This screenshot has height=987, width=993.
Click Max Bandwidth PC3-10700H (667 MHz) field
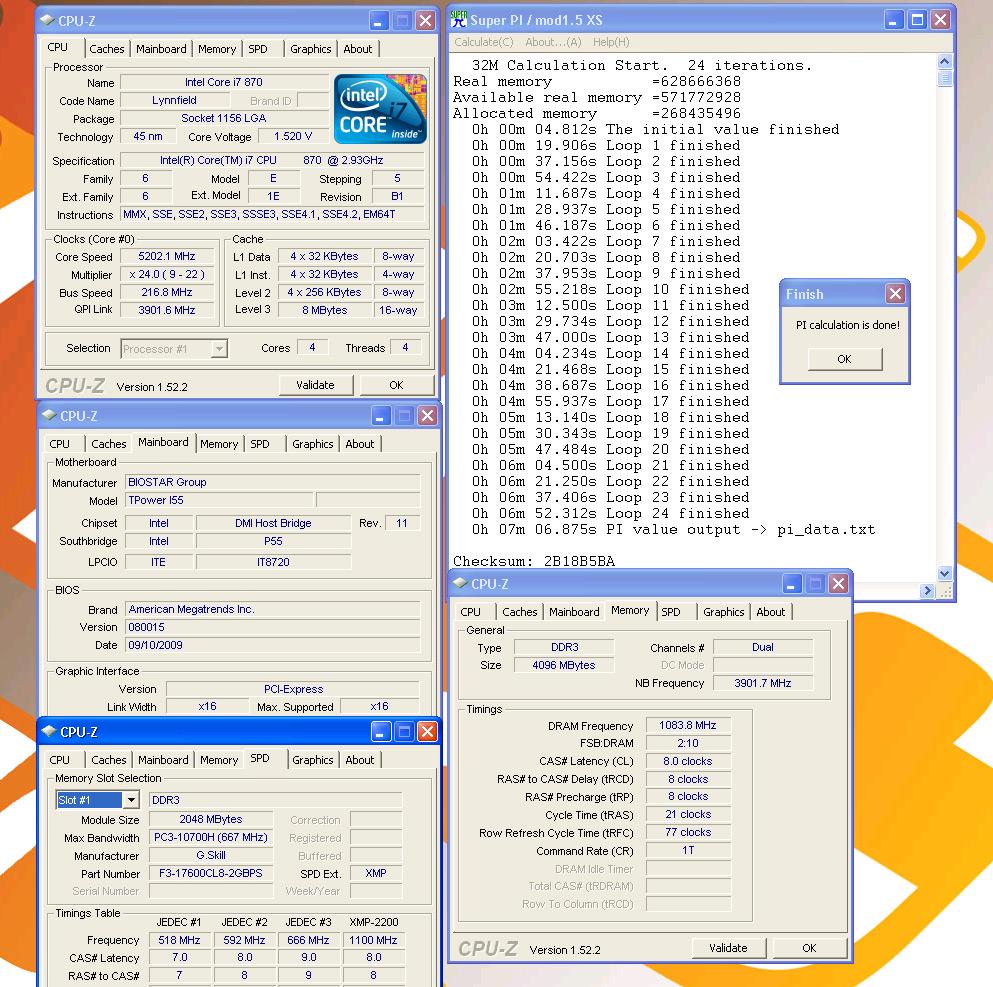point(210,837)
